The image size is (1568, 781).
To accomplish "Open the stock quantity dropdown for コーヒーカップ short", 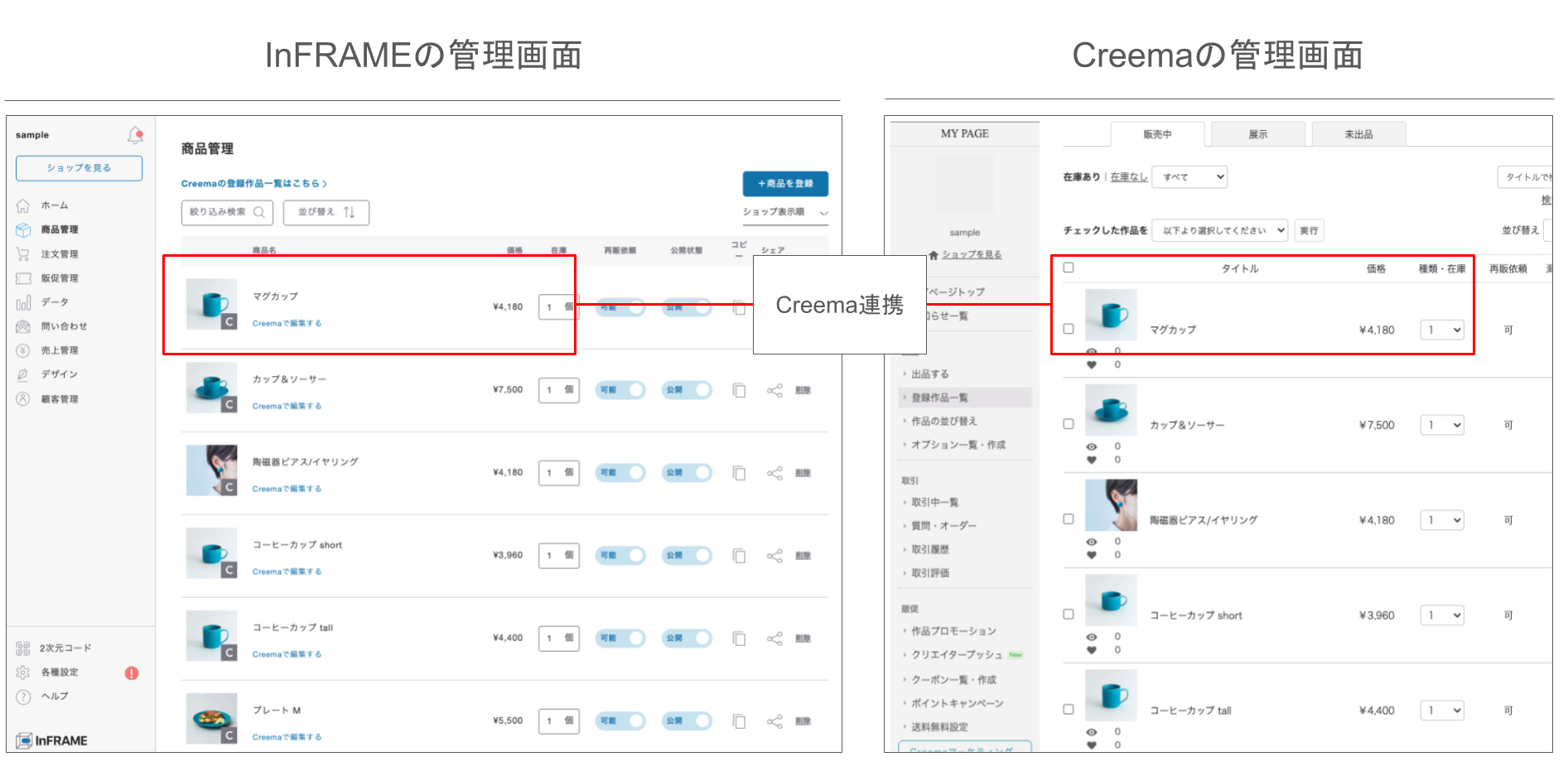I will (x=1442, y=615).
